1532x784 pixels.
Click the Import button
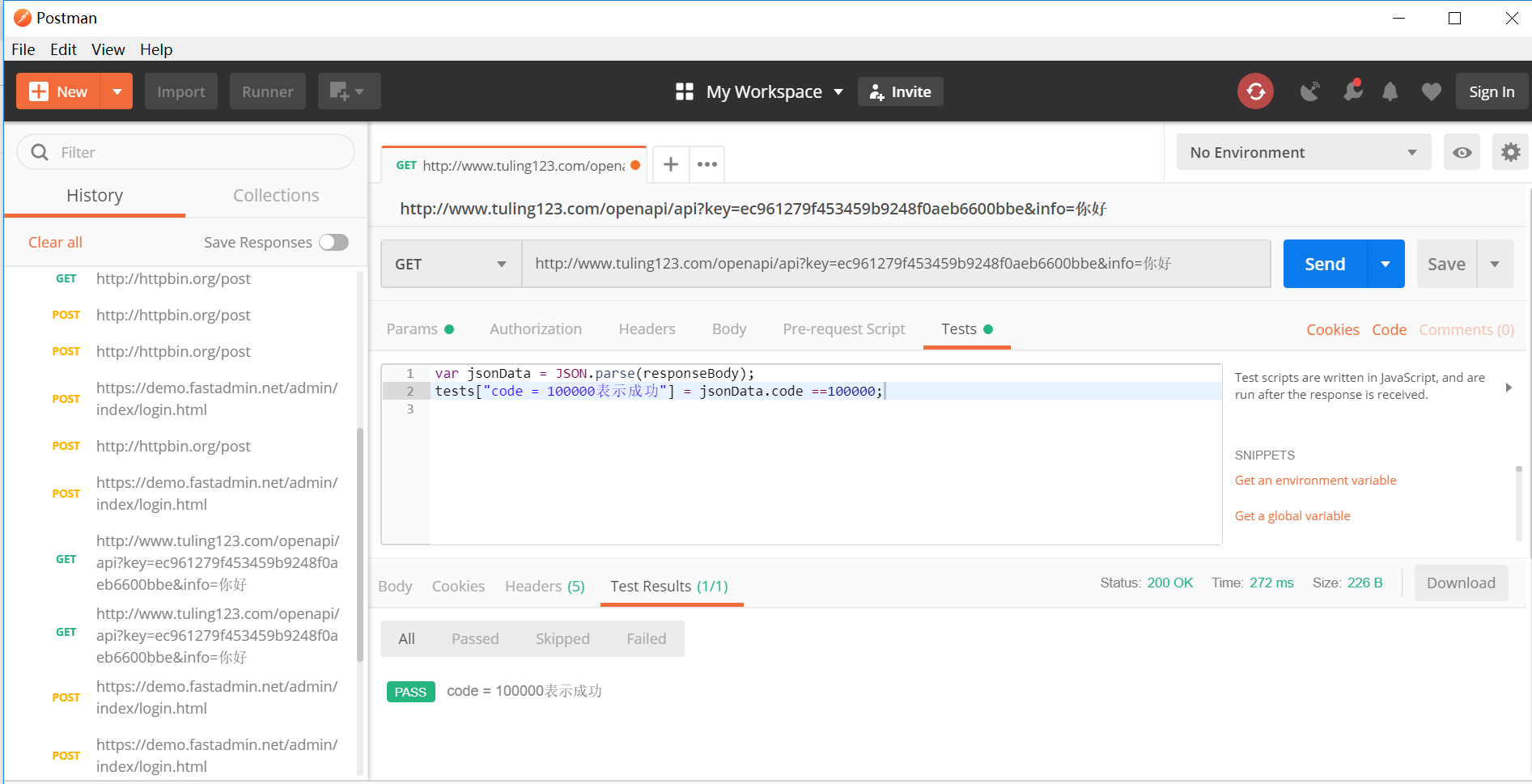tap(181, 91)
